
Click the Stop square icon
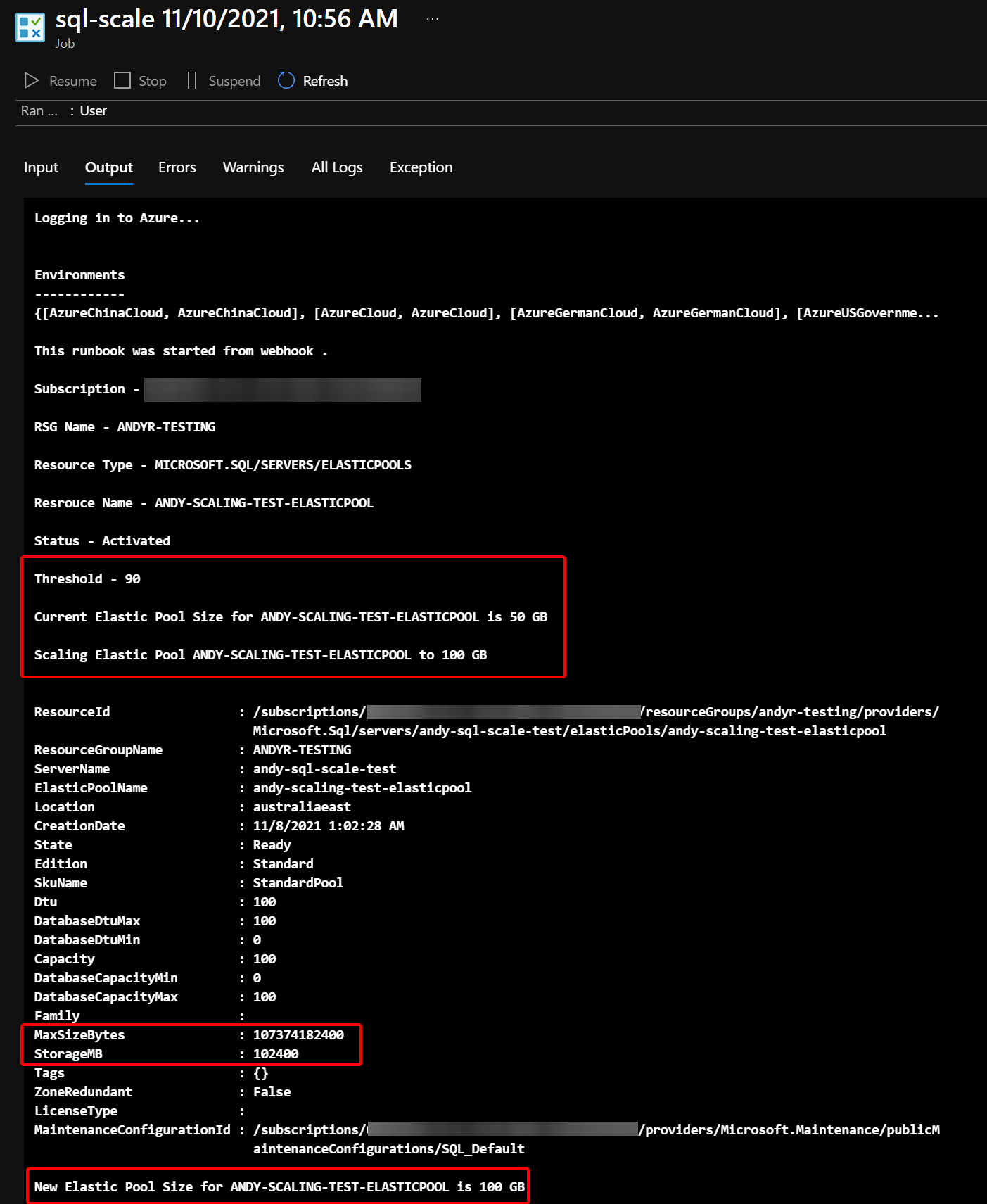point(122,80)
